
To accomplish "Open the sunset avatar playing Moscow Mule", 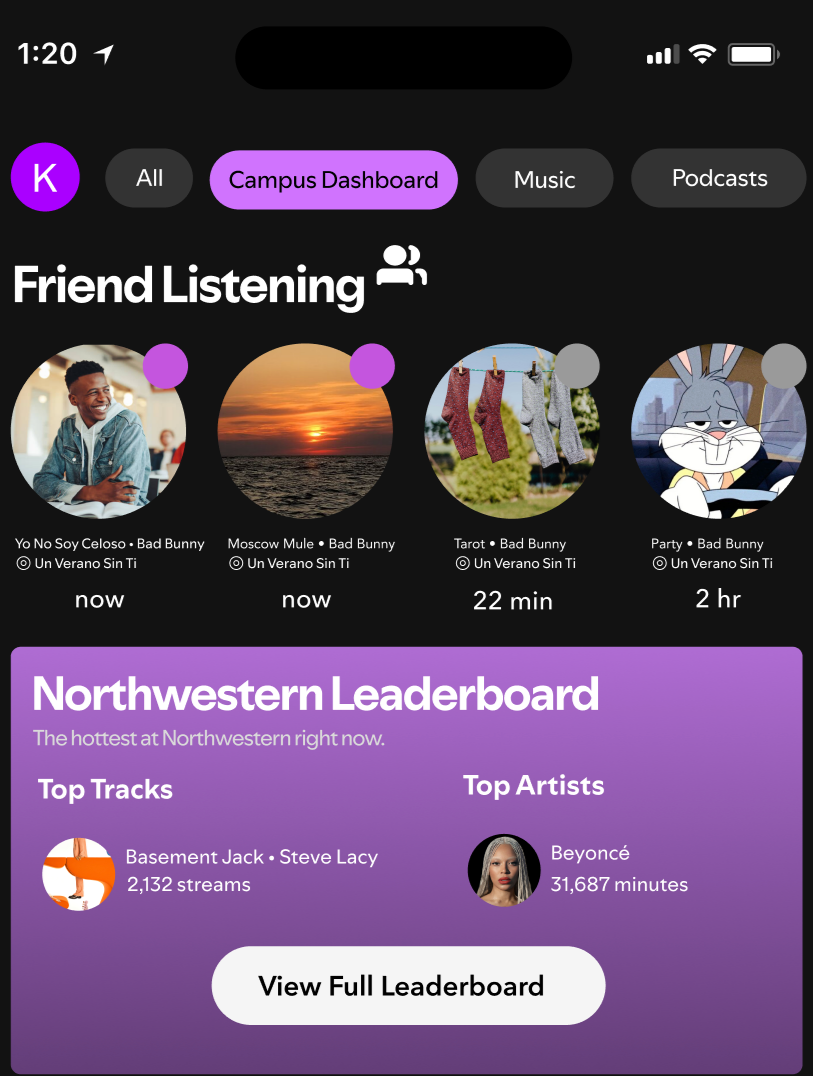I will coord(305,431).
